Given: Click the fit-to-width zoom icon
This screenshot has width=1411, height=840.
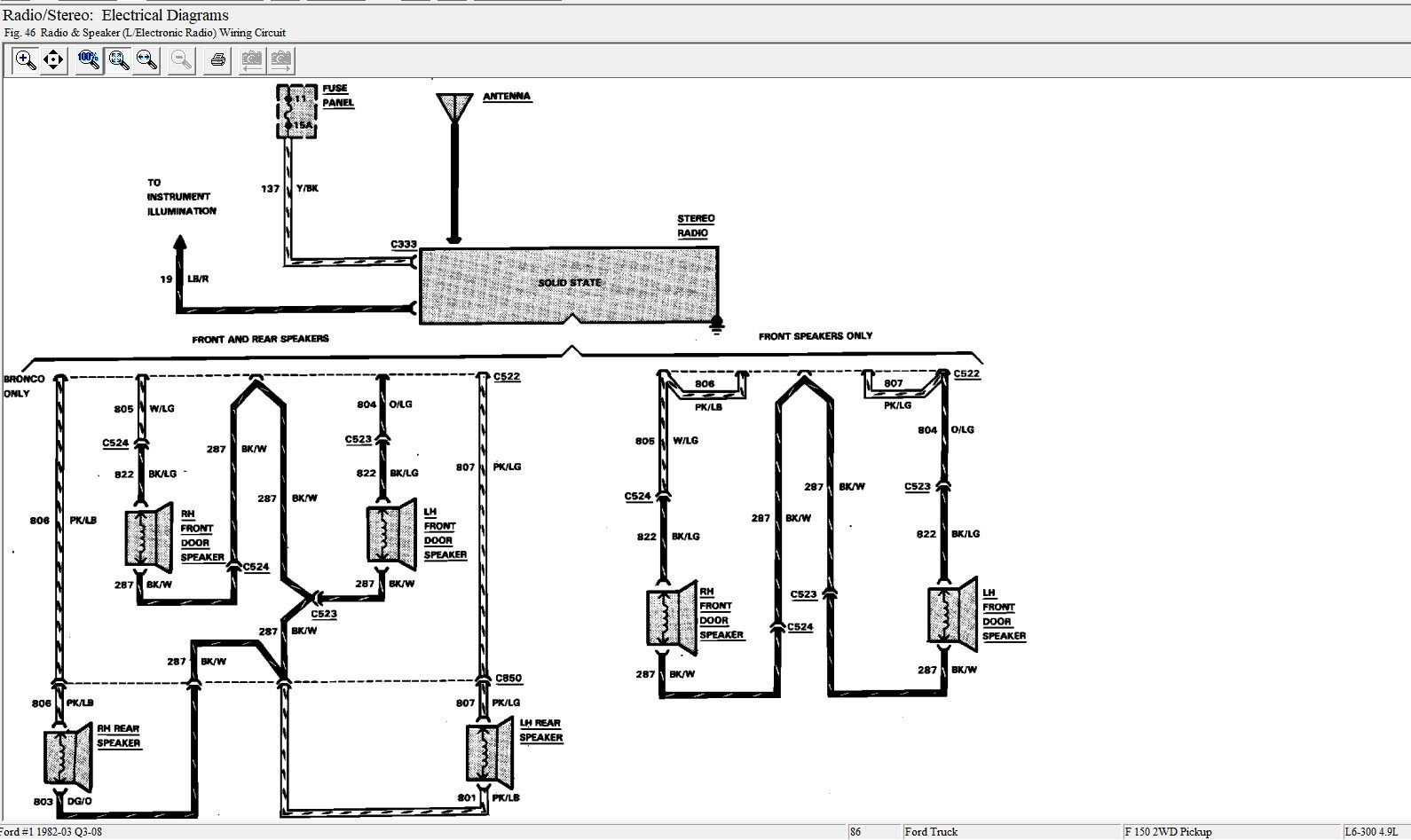Looking at the screenshot, I should click(147, 60).
